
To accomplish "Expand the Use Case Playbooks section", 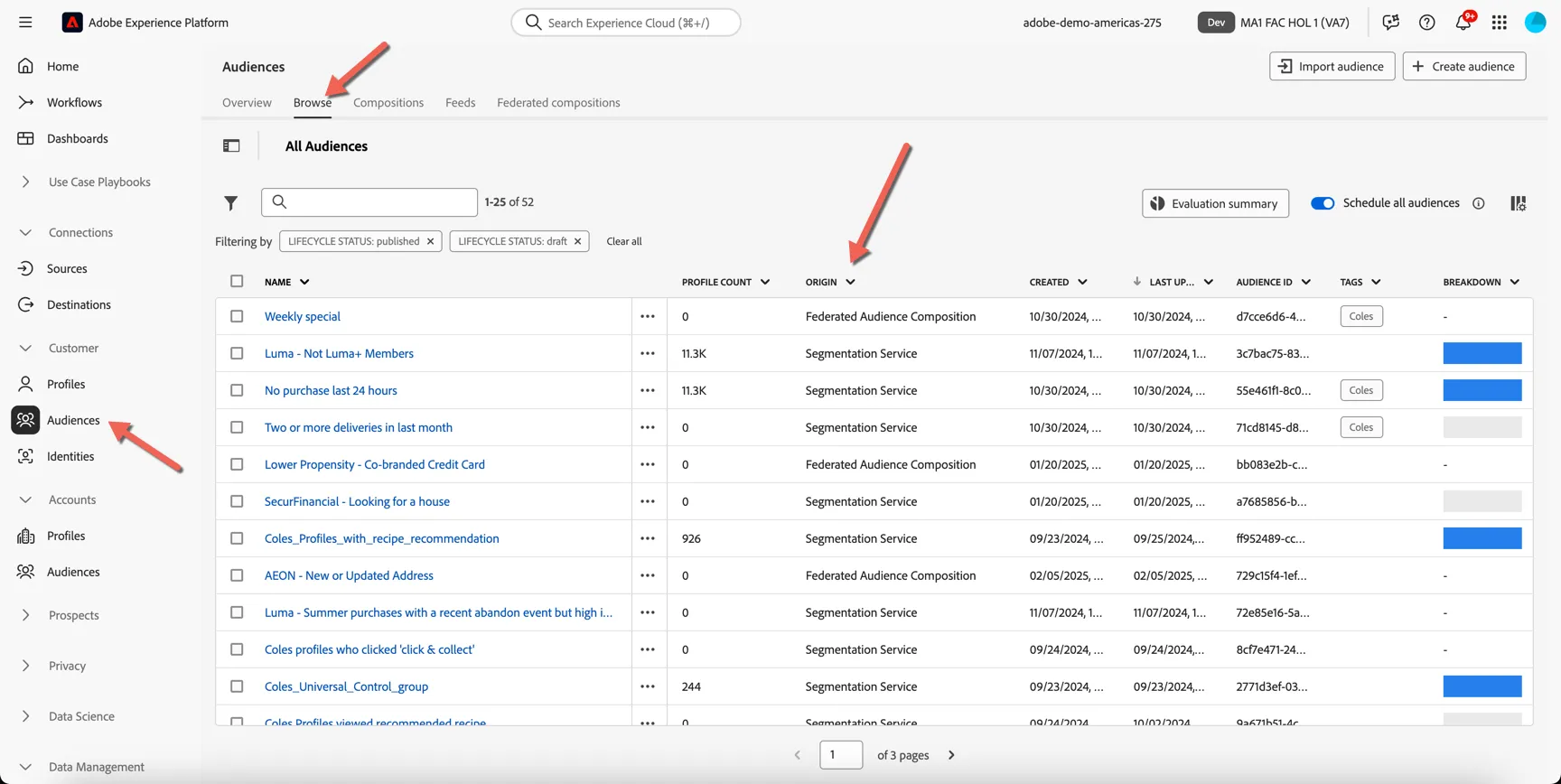I will pyautogui.click(x=25, y=182).
